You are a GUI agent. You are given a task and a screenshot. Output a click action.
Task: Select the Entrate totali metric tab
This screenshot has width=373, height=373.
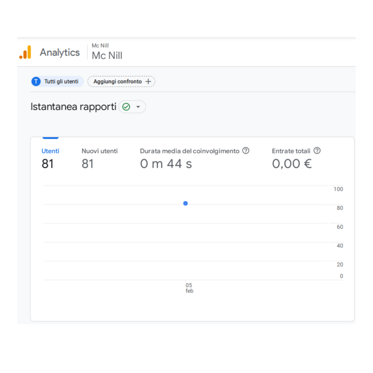[x=296, y=158]
